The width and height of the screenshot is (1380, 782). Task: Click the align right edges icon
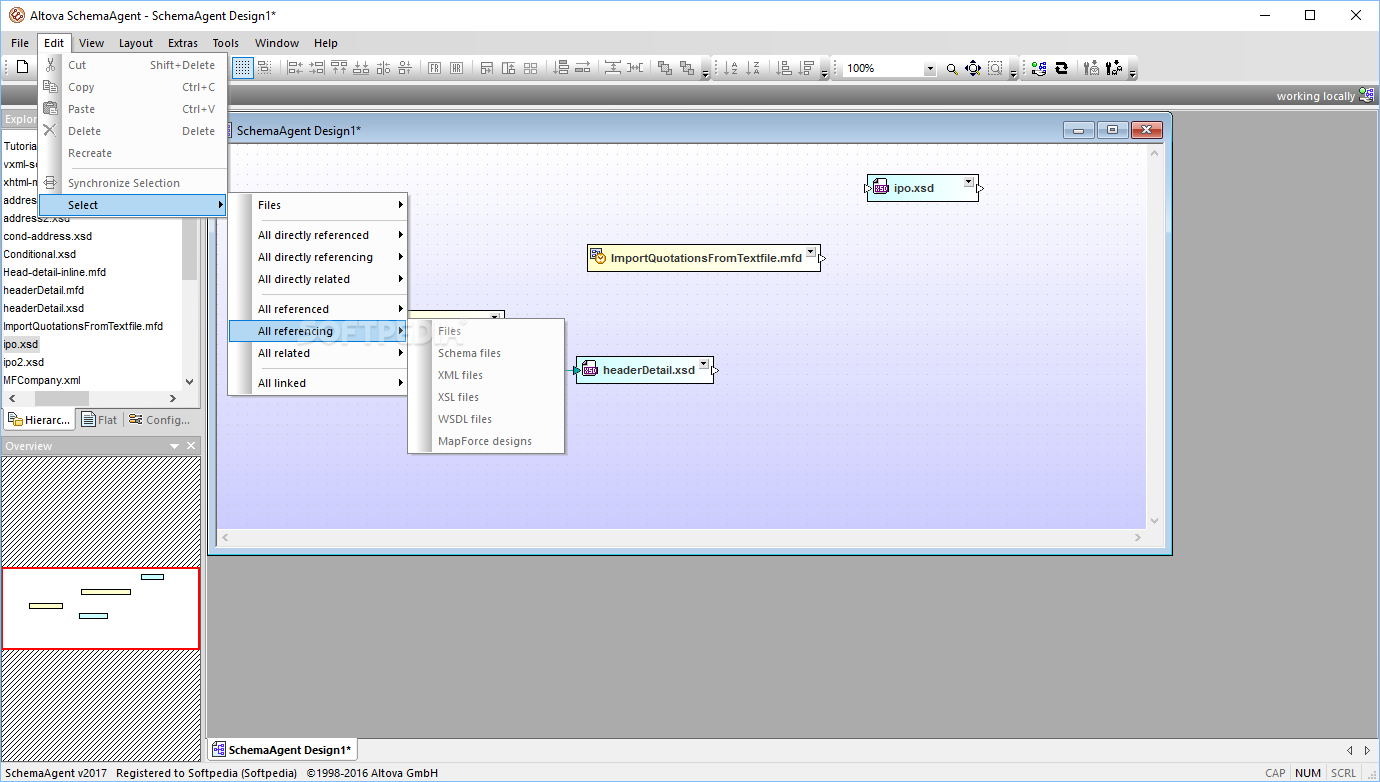coord(317,68)
